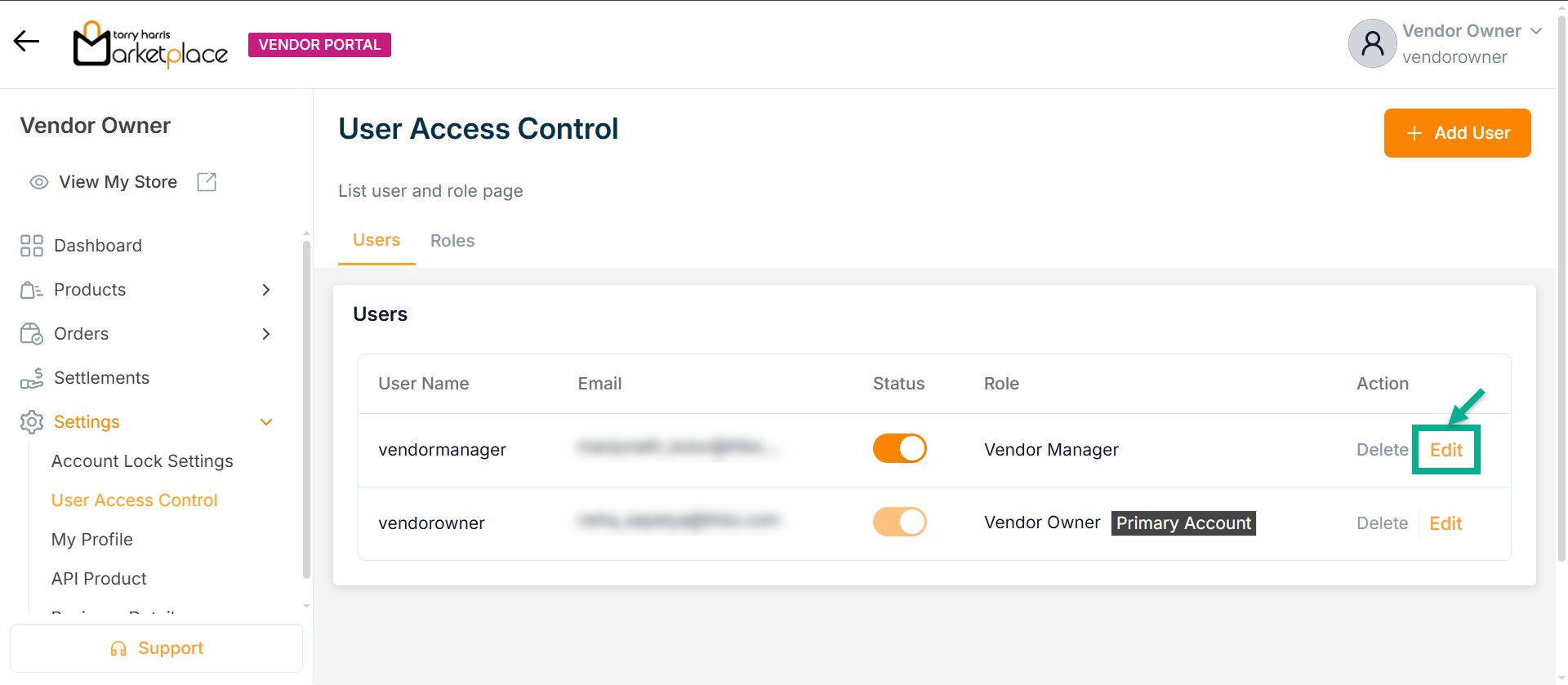Toggle the vendorowner status switch
The height and width of the screenshot is (685, 1568).
pos(899,522)
